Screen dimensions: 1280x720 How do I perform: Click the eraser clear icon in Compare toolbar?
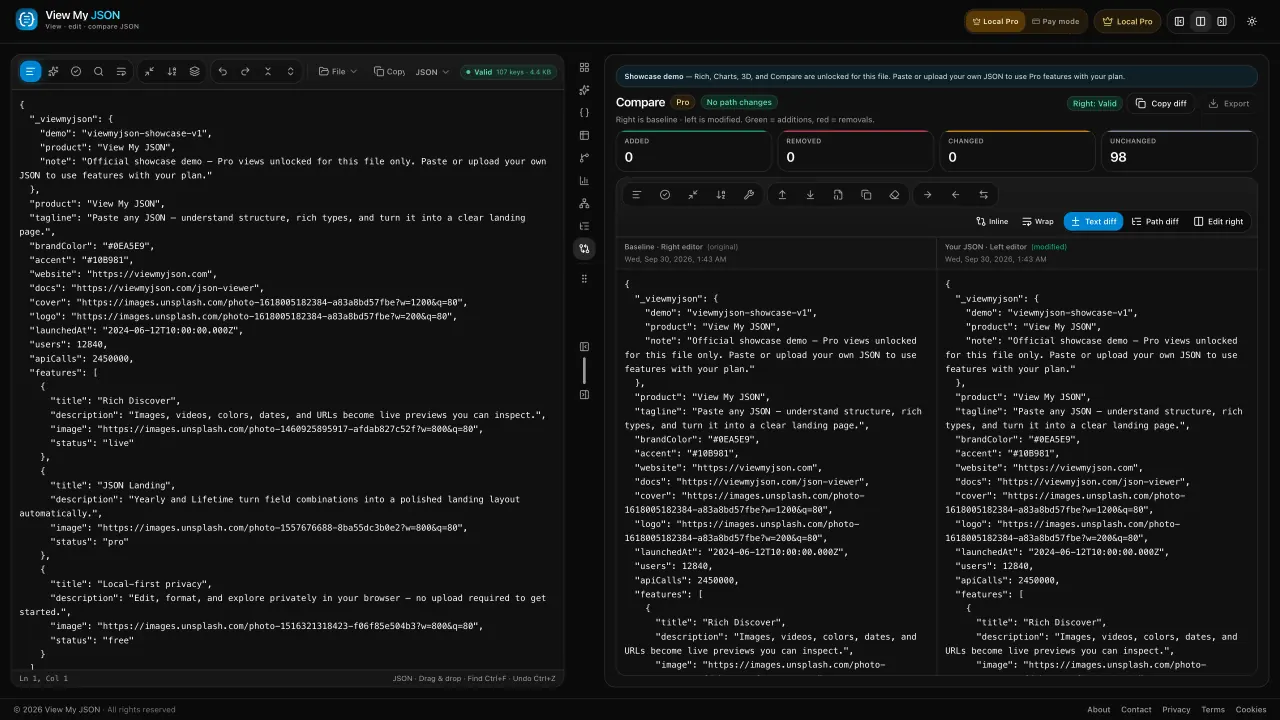894,195
